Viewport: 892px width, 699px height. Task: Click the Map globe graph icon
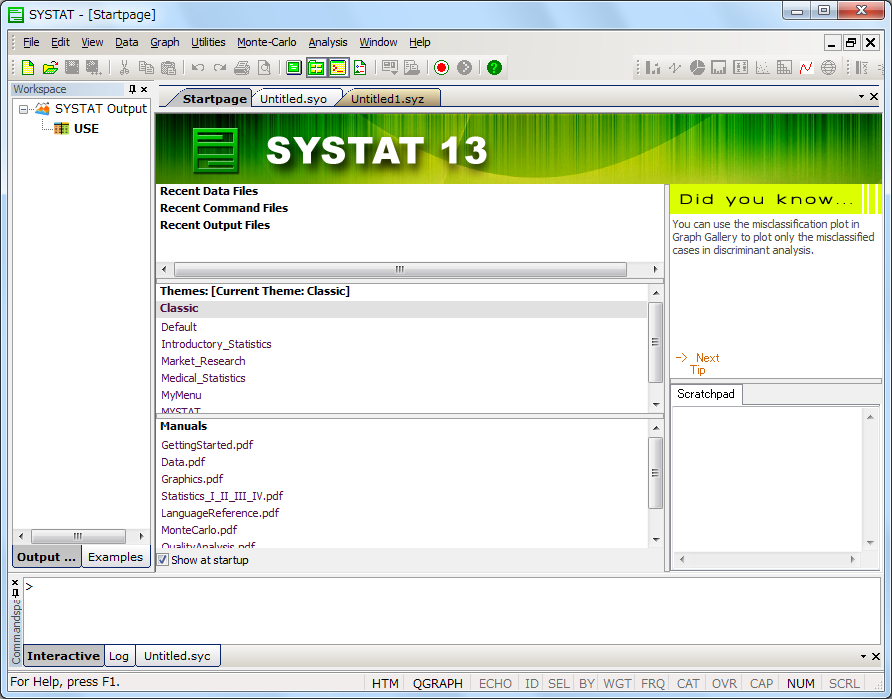828,68
